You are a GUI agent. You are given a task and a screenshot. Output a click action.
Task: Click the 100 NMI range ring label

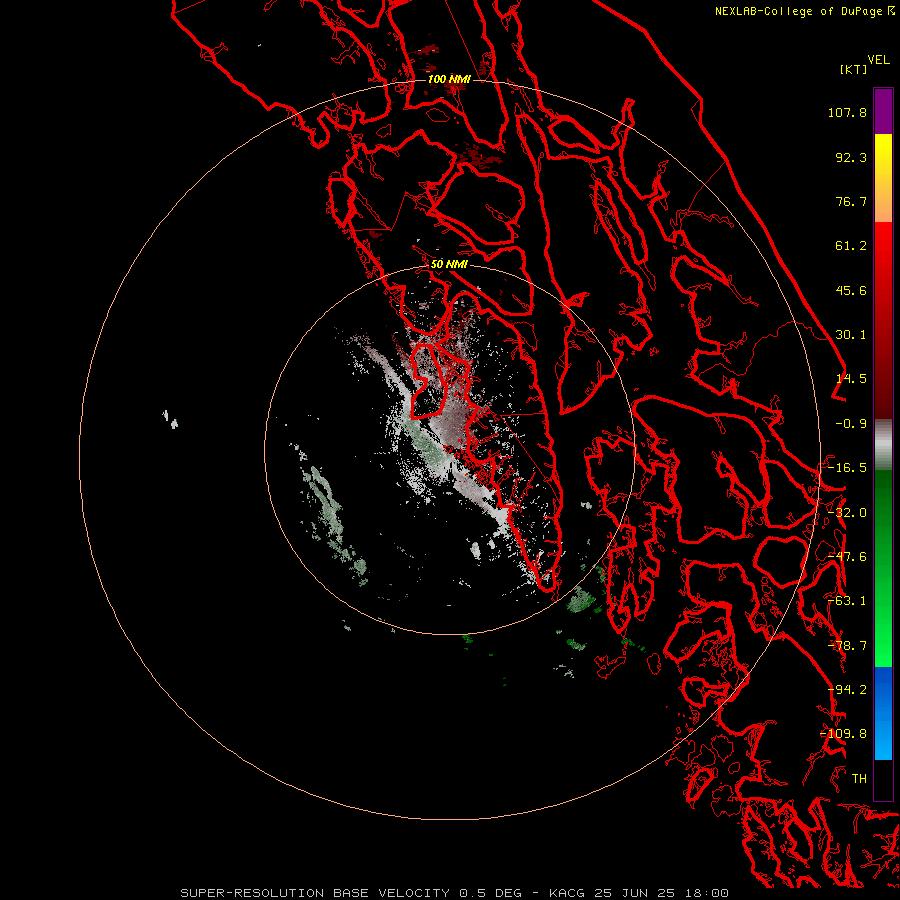[449, 79]
